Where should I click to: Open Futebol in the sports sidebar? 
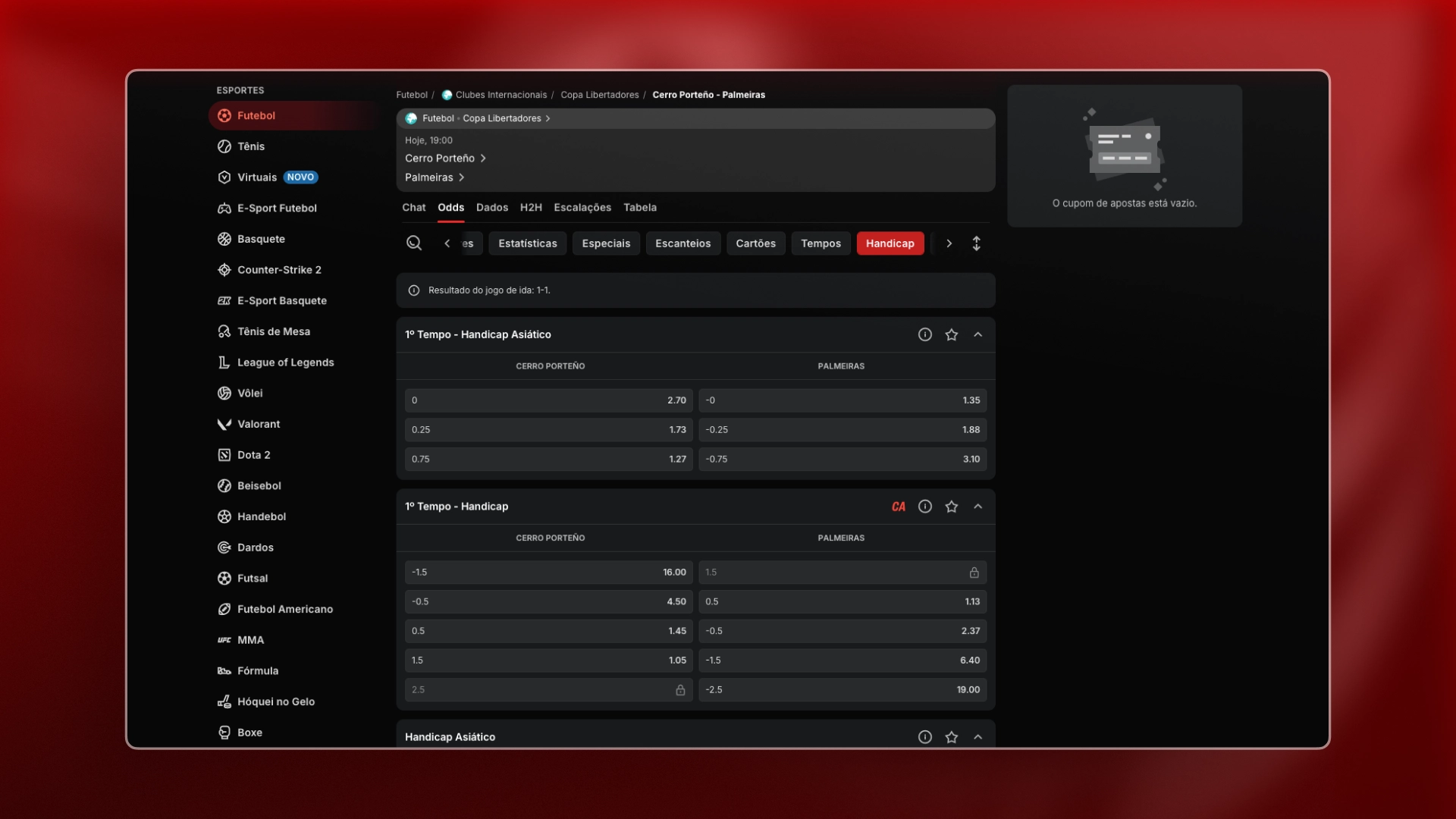click(294, 115)
